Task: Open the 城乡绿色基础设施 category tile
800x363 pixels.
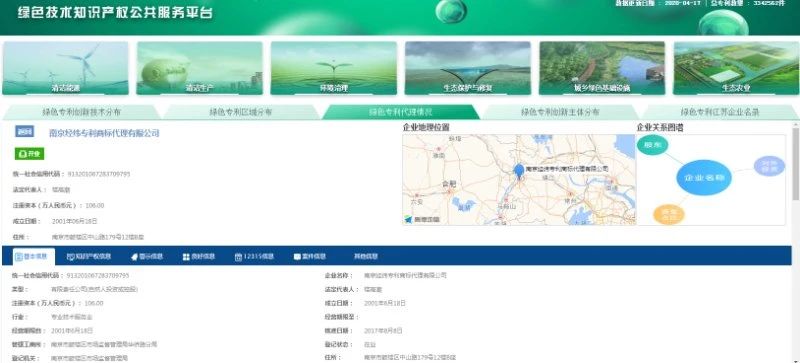Action: (x=602, y=68)
